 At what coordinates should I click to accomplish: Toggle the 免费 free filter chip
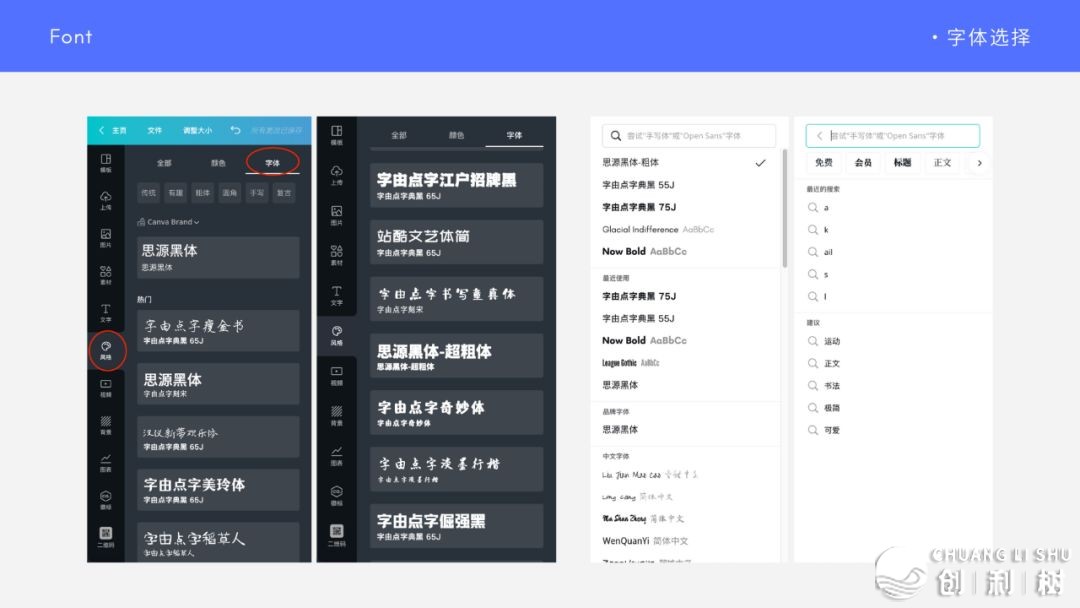tap(823, 163)
